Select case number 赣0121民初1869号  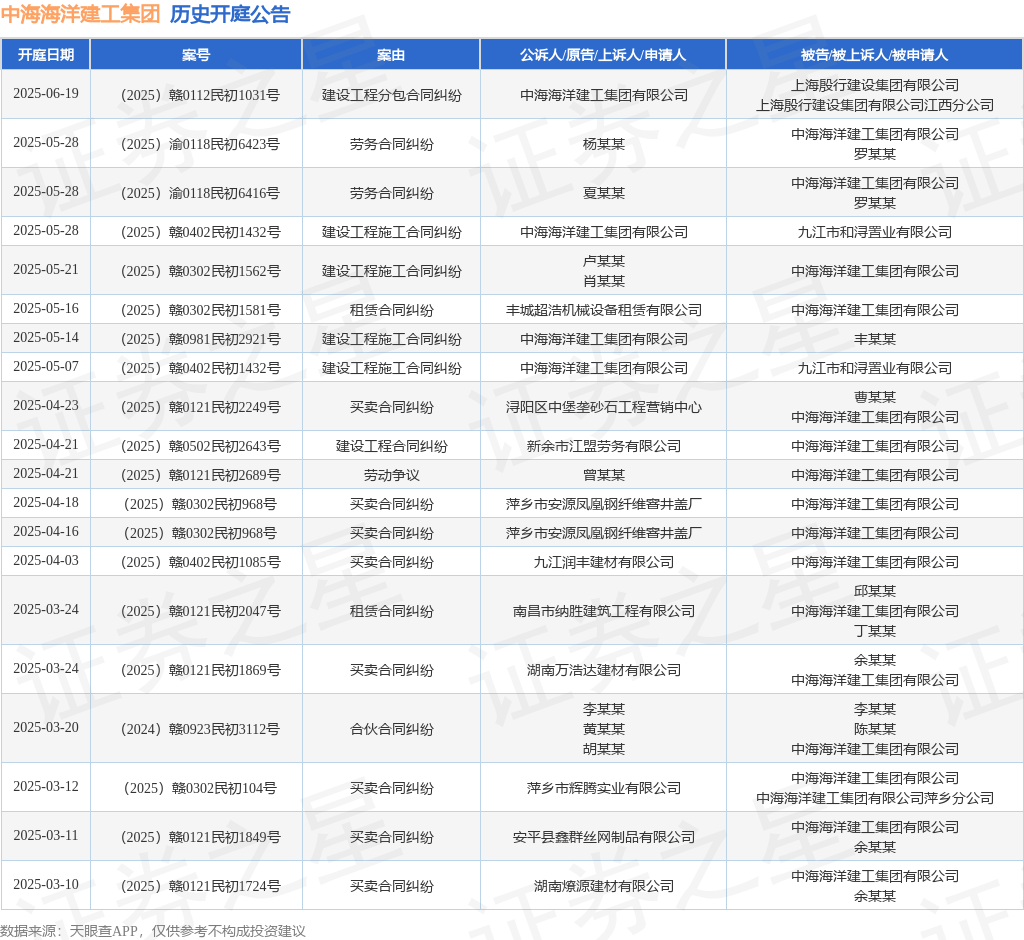[x=200, y=670]
